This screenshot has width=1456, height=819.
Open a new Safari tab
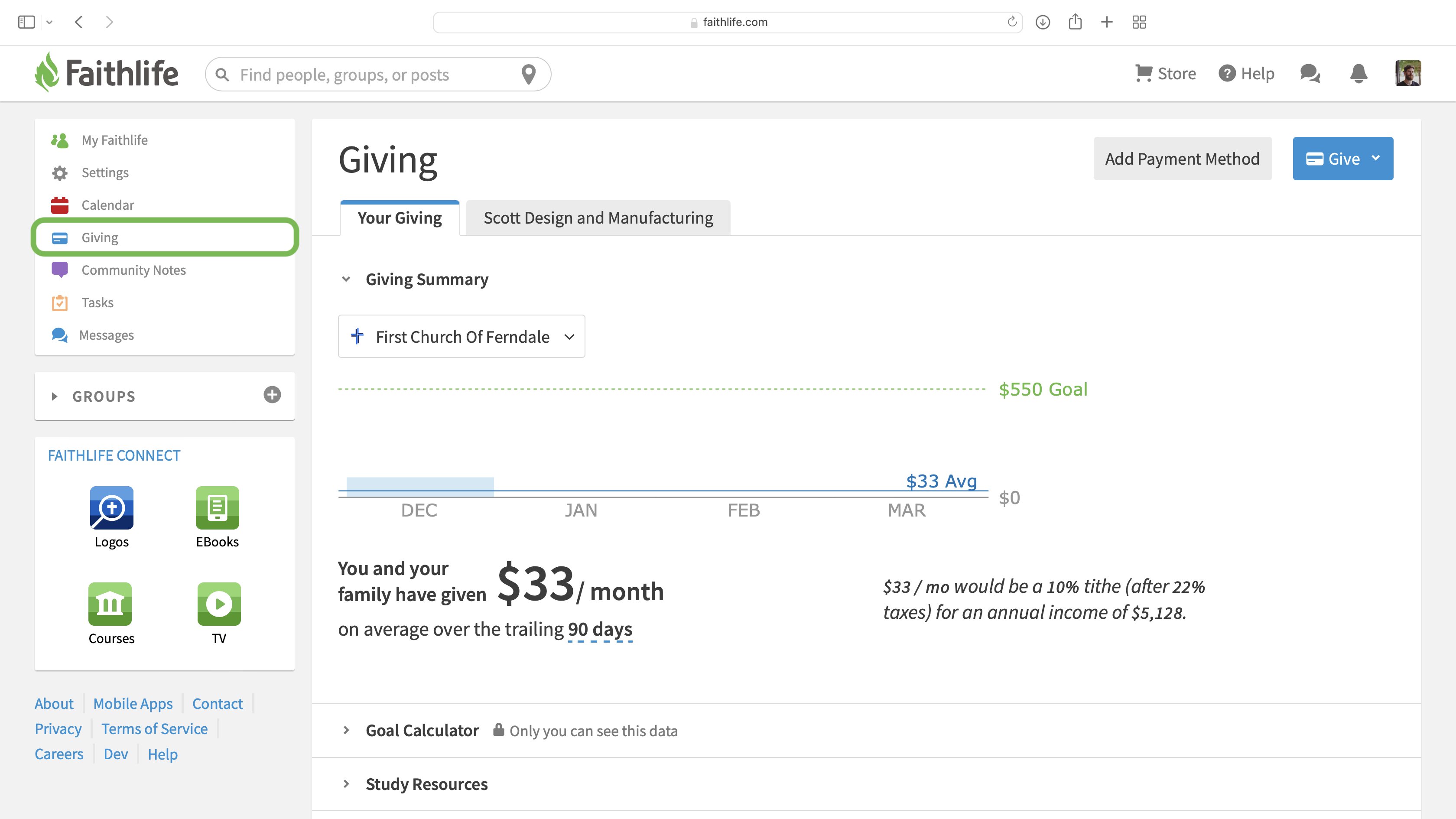[1107, 22]
